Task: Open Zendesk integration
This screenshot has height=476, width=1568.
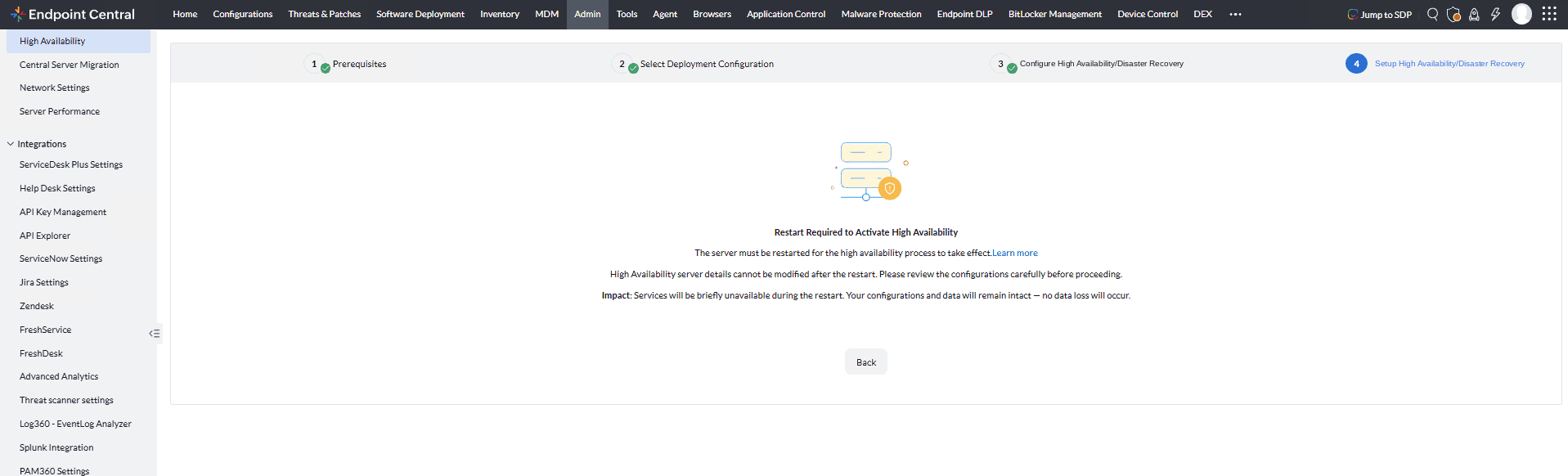Action: tap(37, 306)
